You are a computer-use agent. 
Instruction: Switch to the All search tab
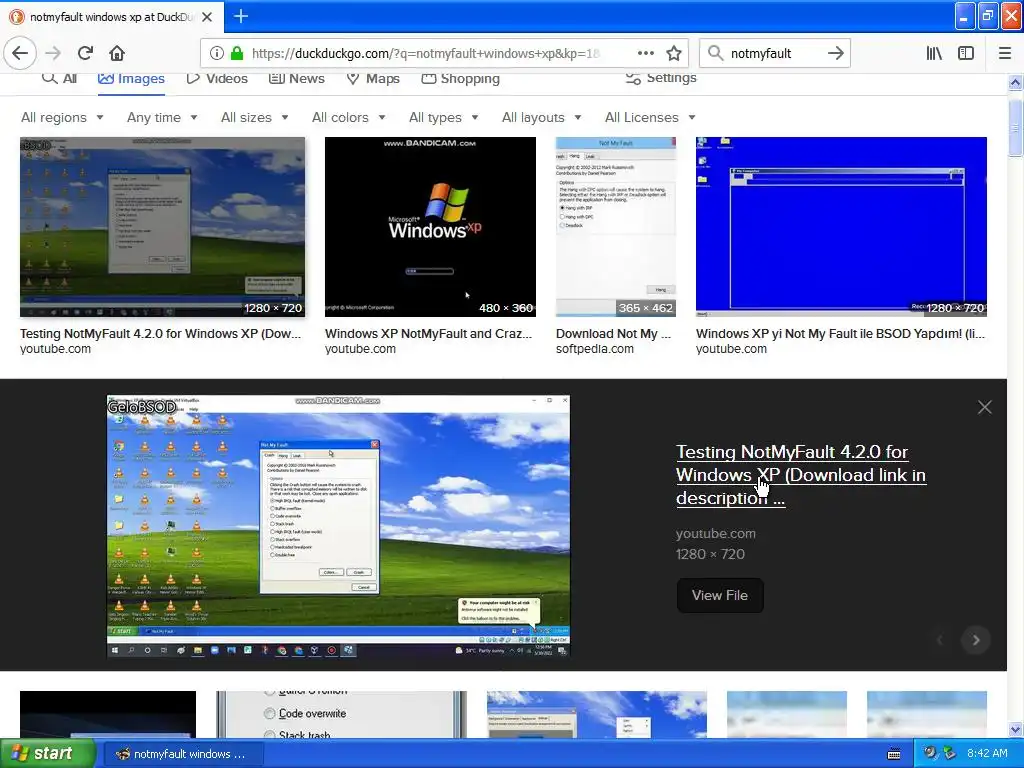(59, 78)
